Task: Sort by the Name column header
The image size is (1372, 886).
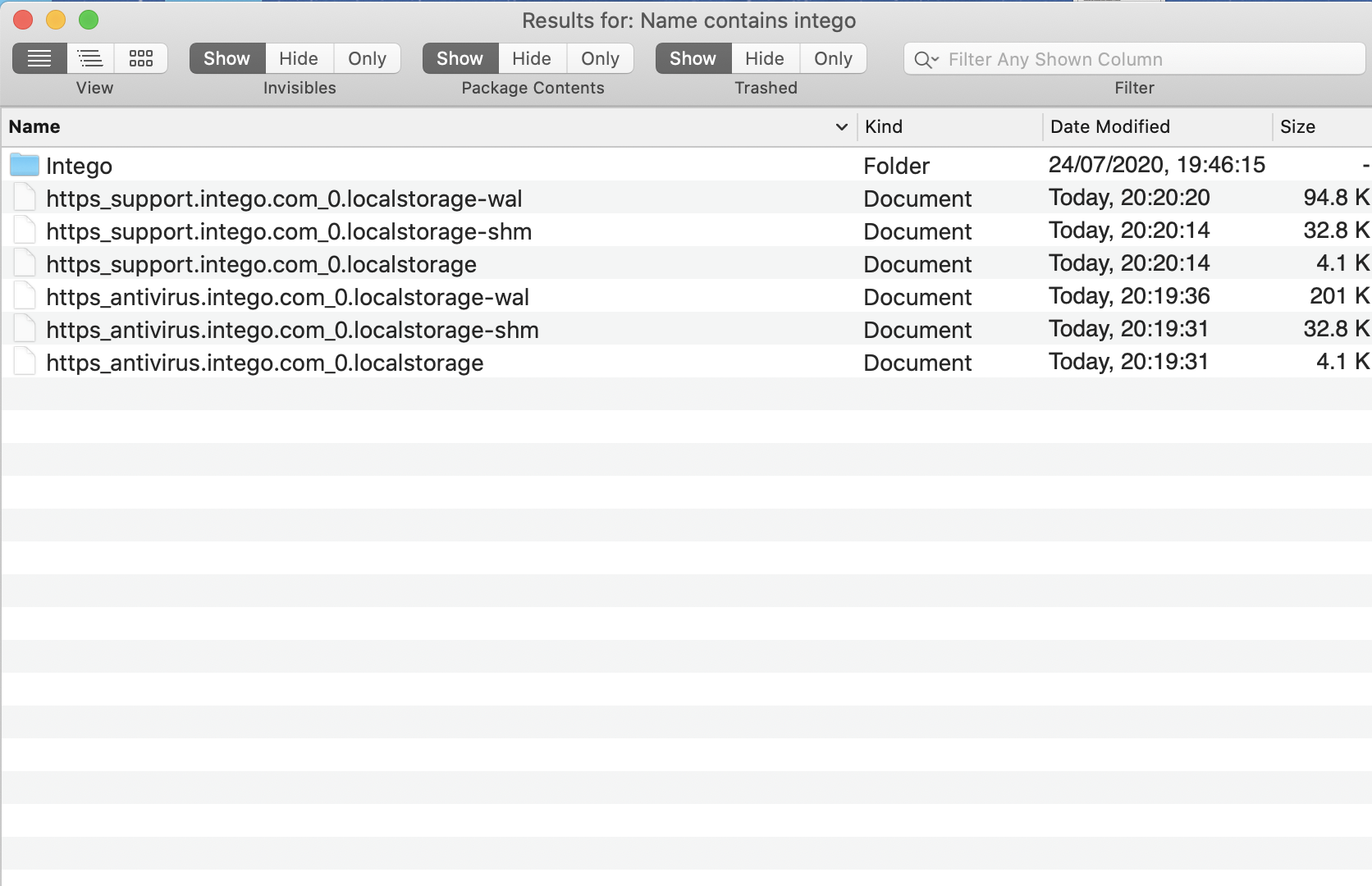Action: [428, 126]
